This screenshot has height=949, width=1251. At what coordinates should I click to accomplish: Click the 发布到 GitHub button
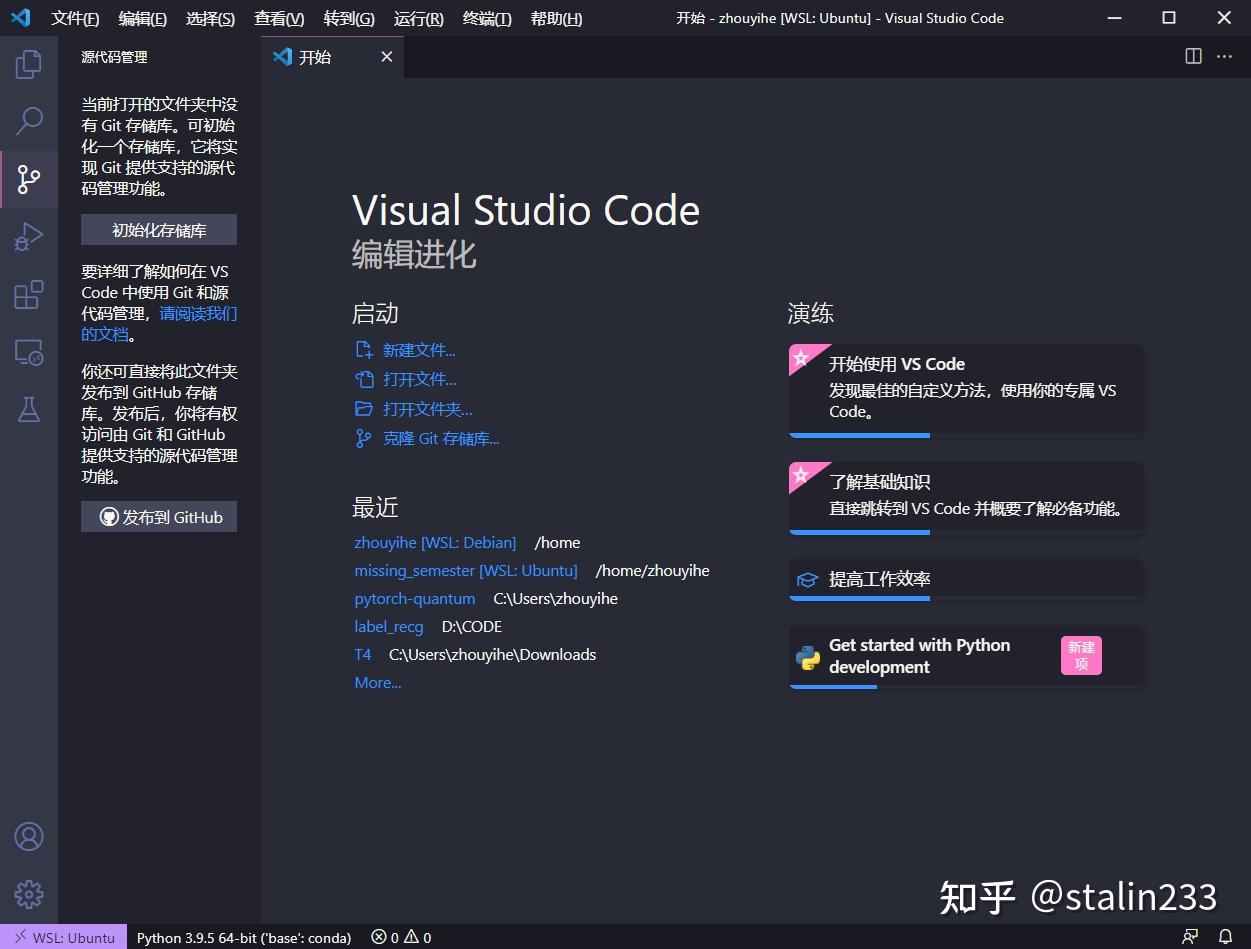158,516
